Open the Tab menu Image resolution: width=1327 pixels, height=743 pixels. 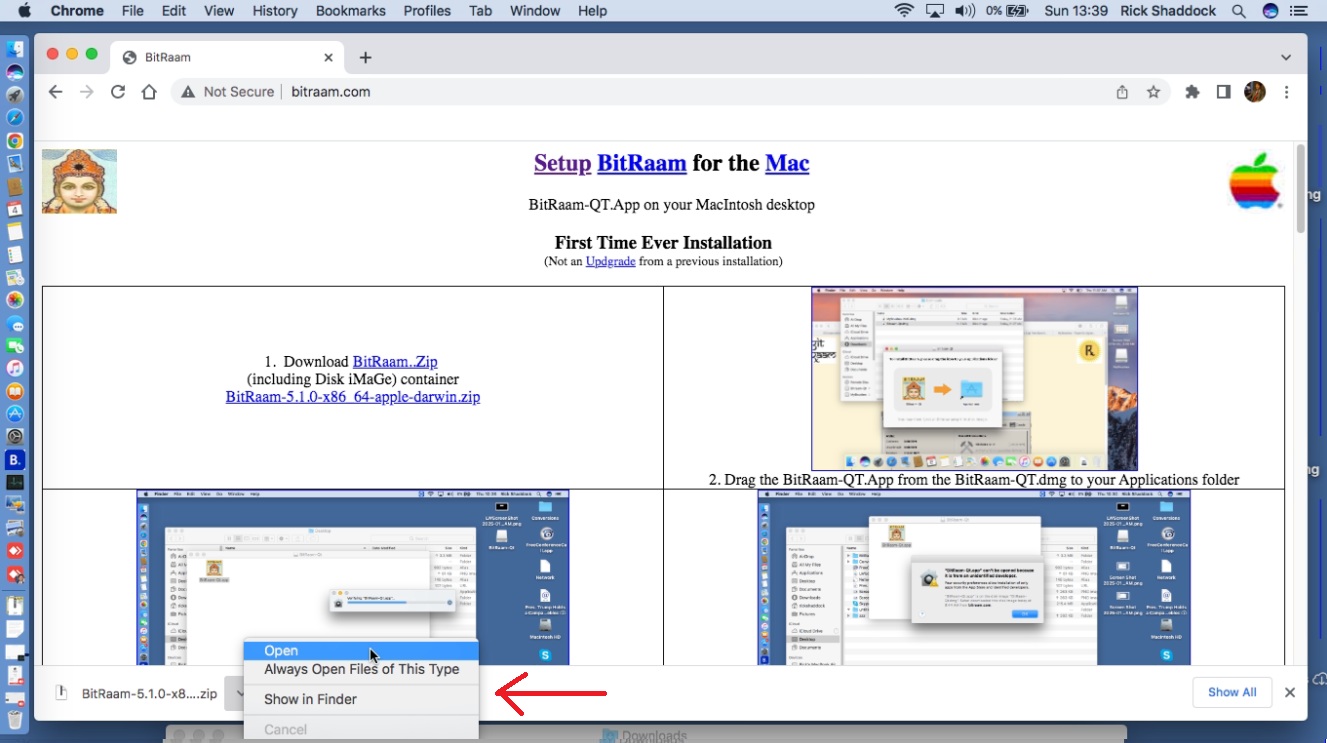[480, 11]
